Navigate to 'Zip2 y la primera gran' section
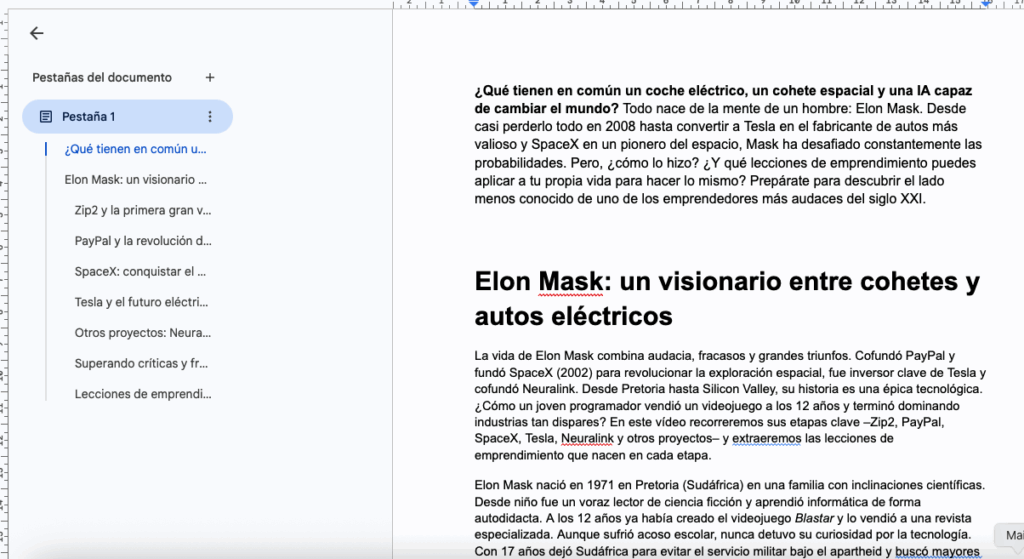 pos(143,211)
